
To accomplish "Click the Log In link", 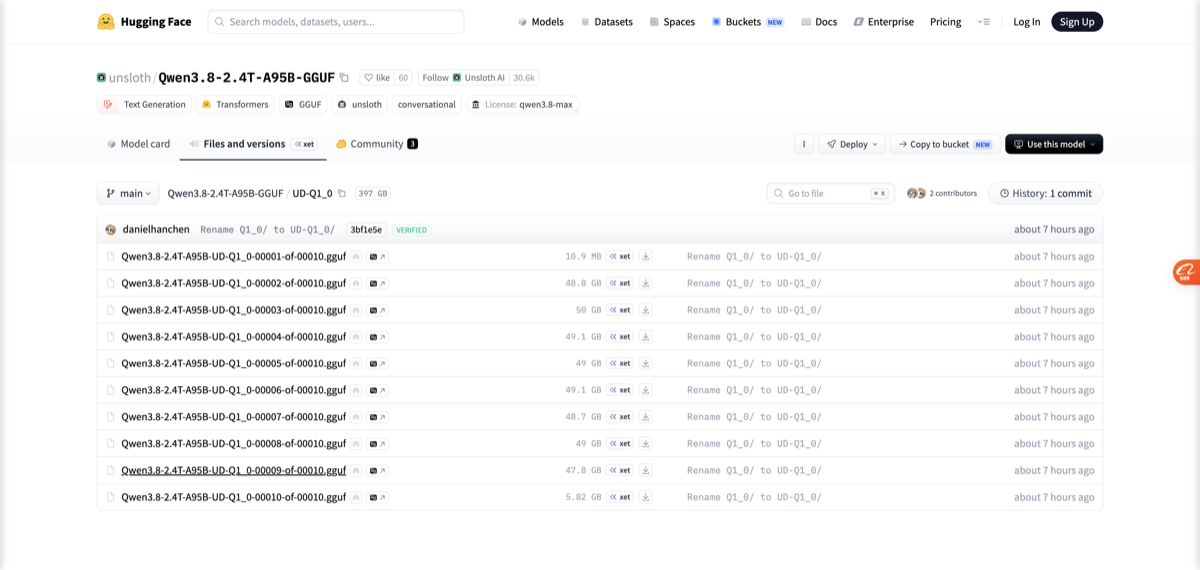I will point(1026,22).
